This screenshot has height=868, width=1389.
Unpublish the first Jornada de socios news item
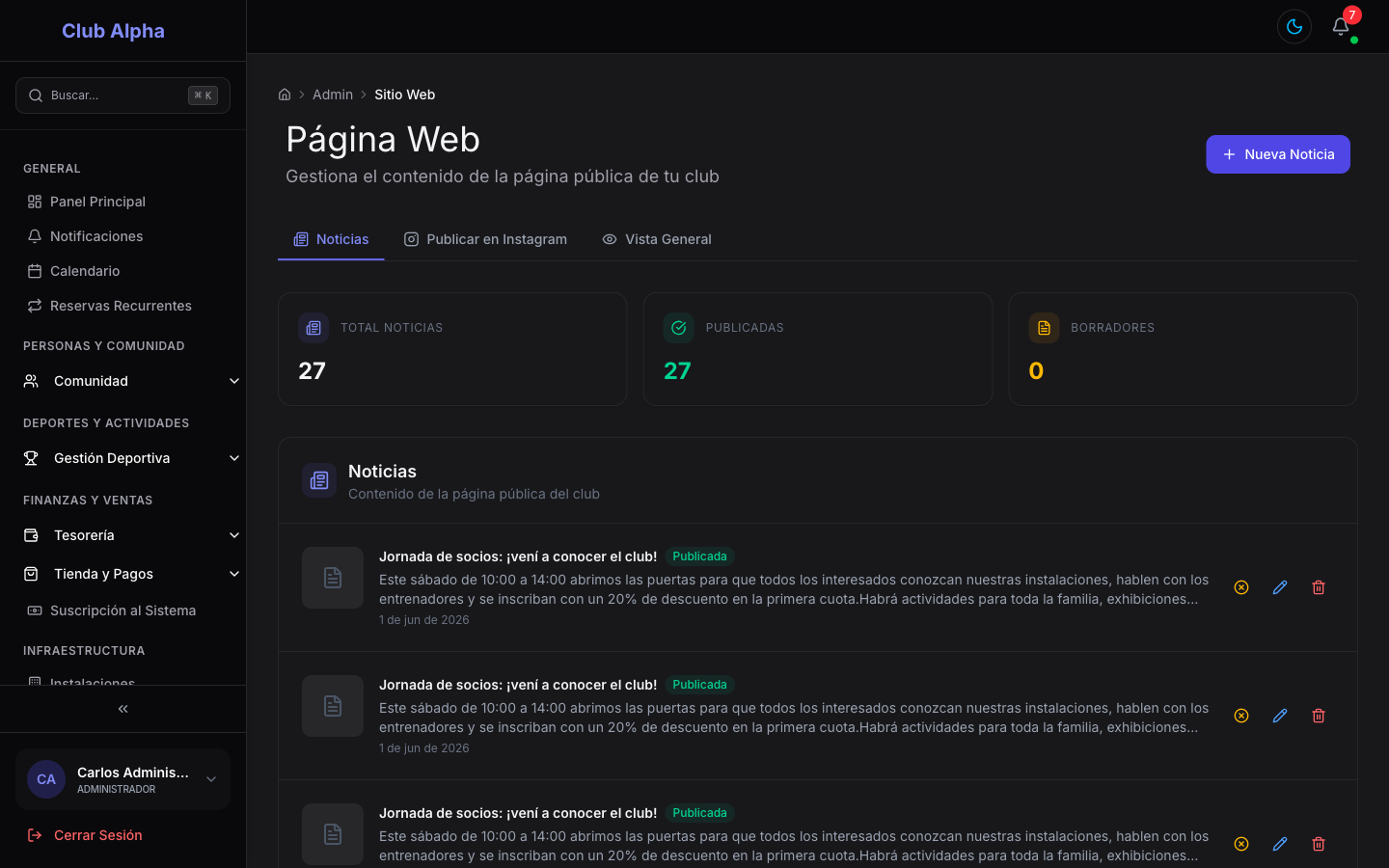tap(1241, 587)
